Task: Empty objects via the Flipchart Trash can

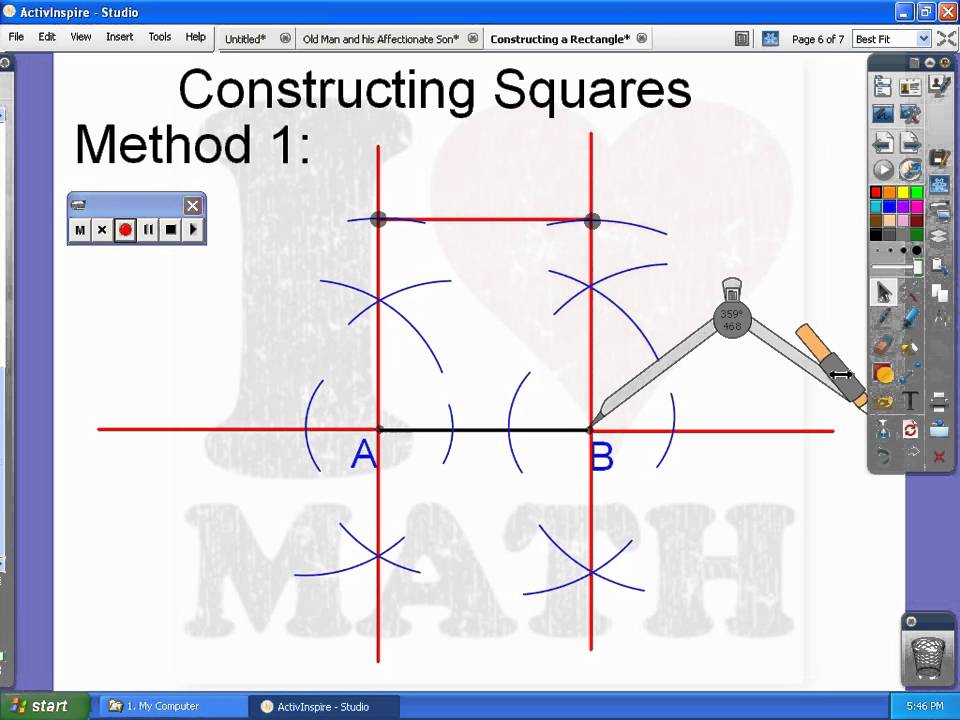Action: point(928,658)
